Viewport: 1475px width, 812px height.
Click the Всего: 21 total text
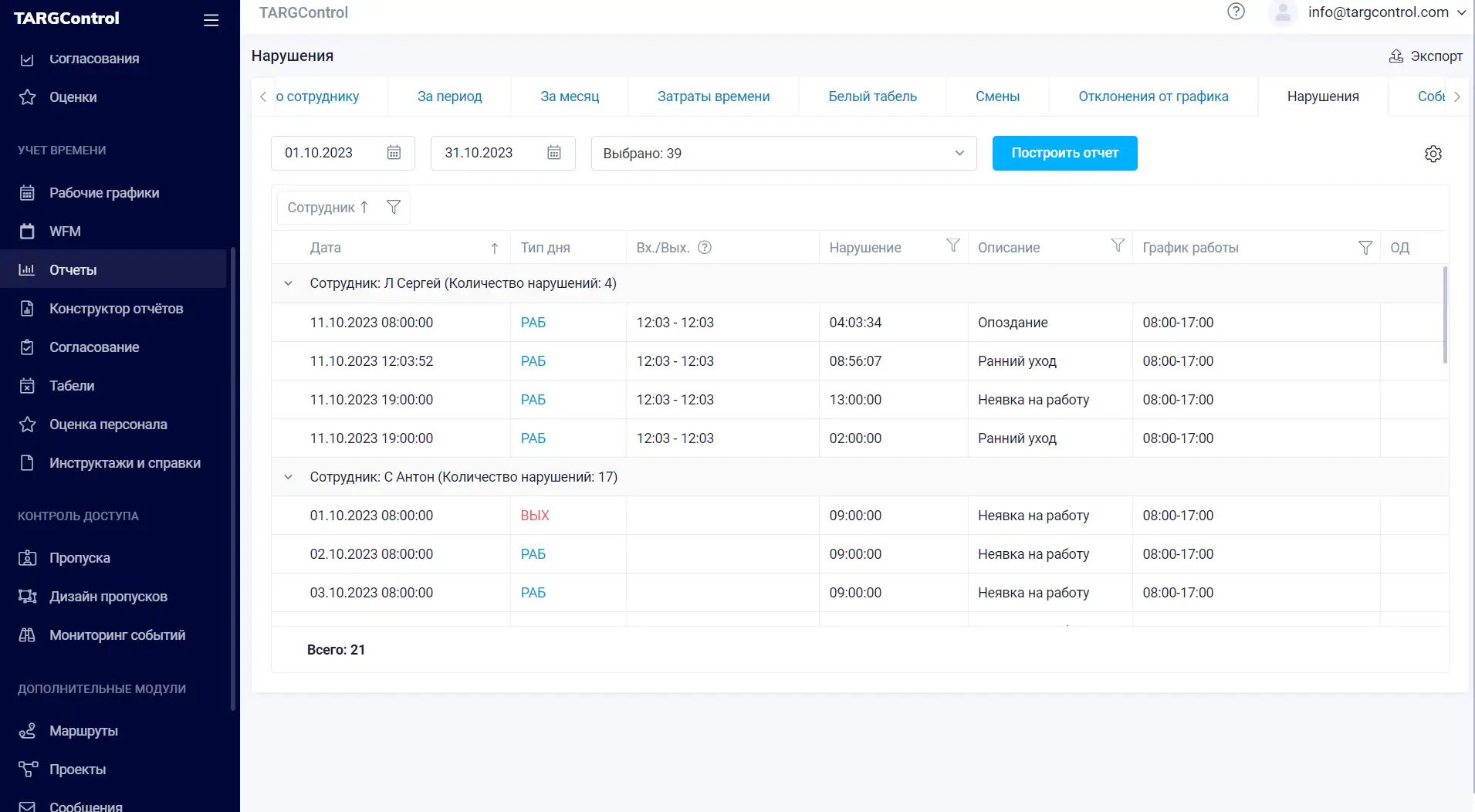click(x=336, y=650)
